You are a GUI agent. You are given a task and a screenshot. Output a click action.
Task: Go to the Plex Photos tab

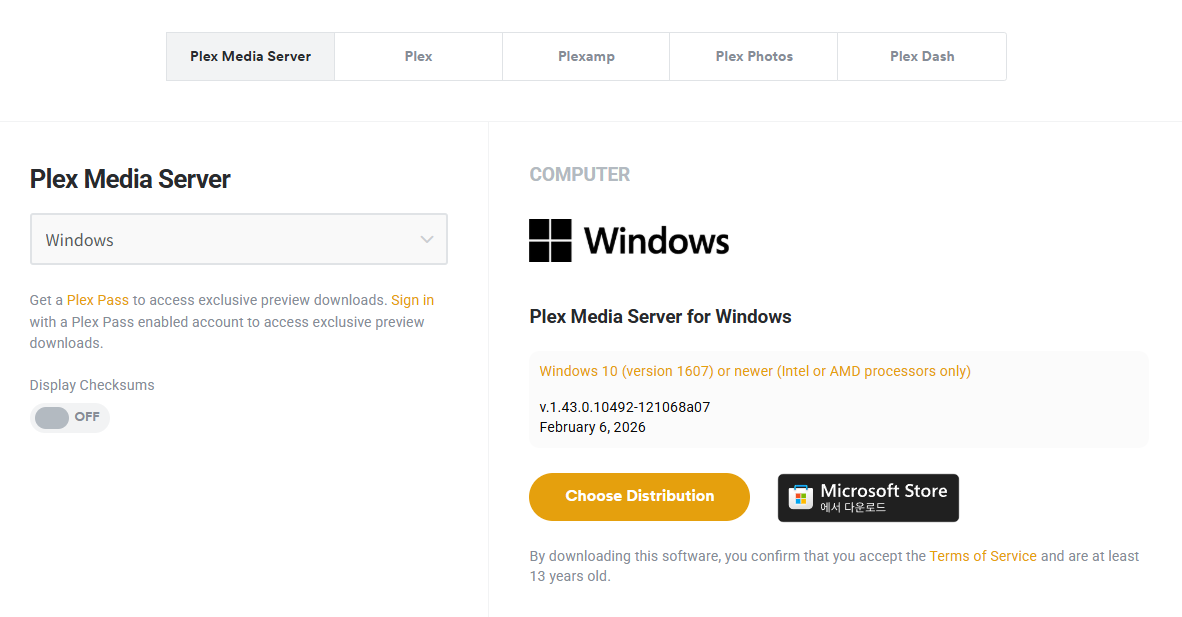(754, 57)
